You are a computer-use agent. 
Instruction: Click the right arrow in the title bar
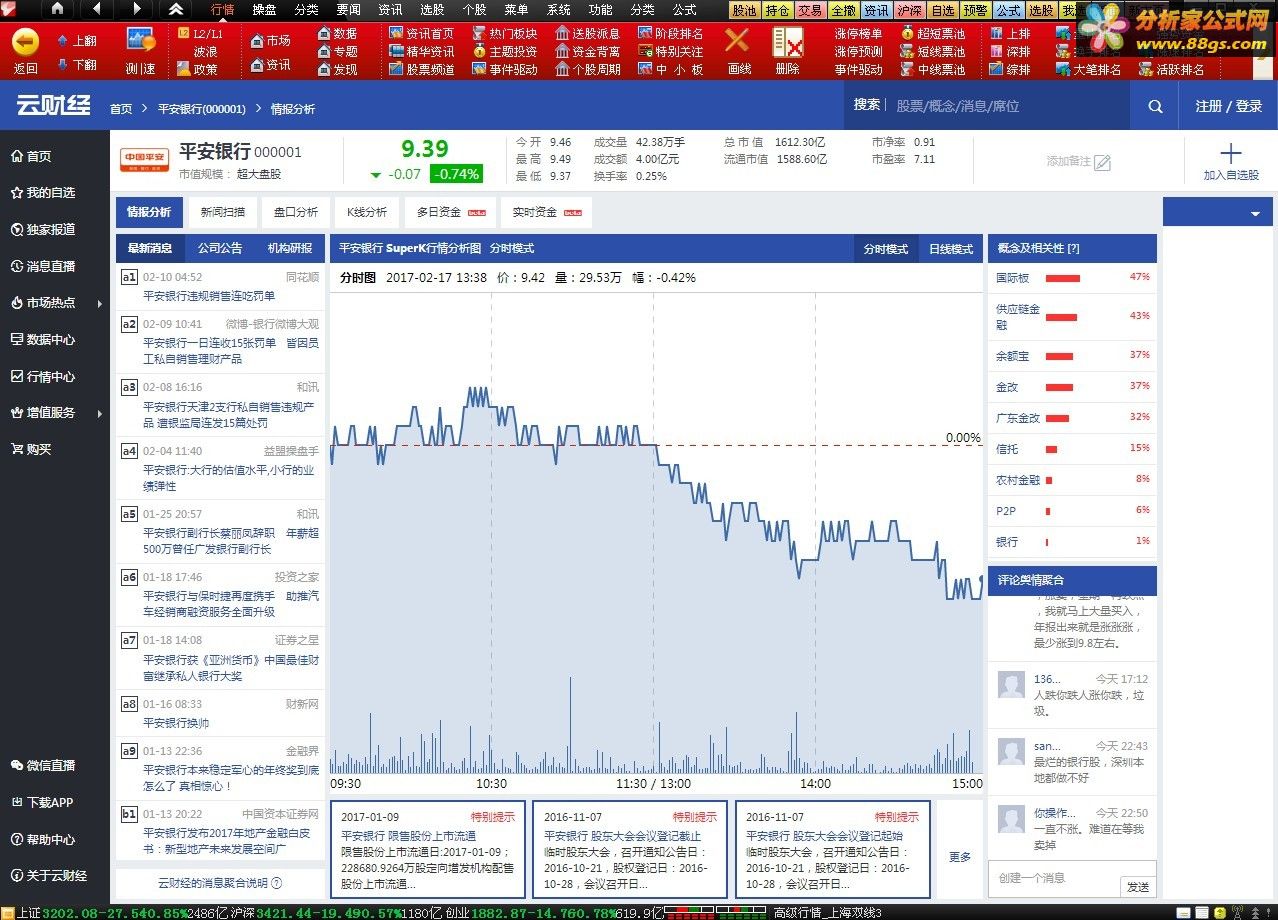(136, 9)
